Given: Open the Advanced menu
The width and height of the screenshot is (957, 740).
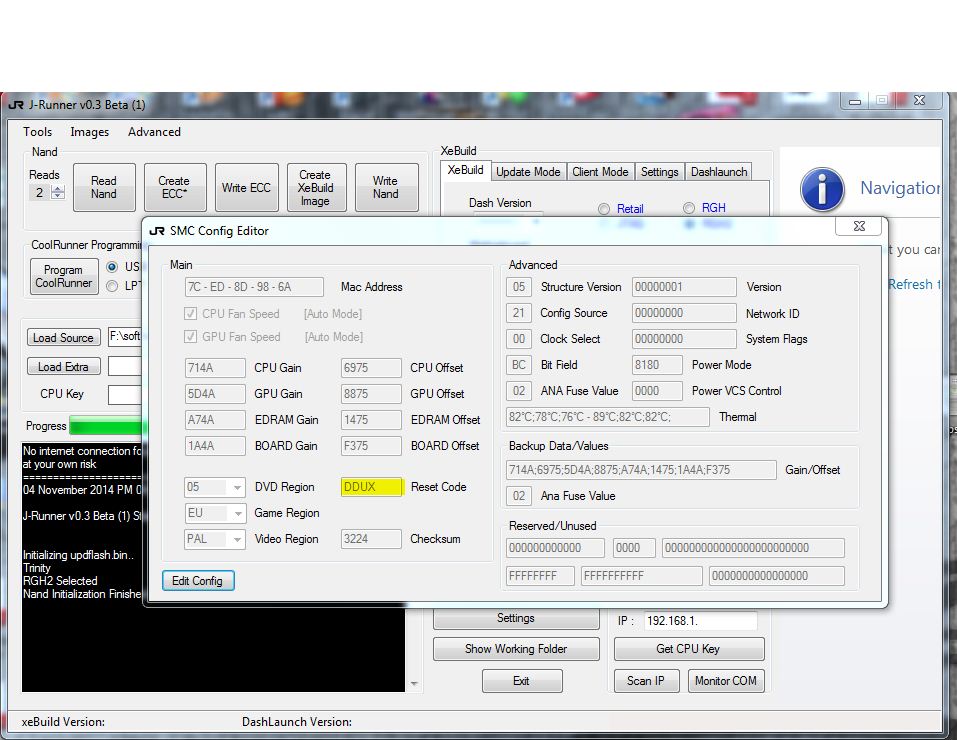Looking at the screenshot, I should click(154, 132).
